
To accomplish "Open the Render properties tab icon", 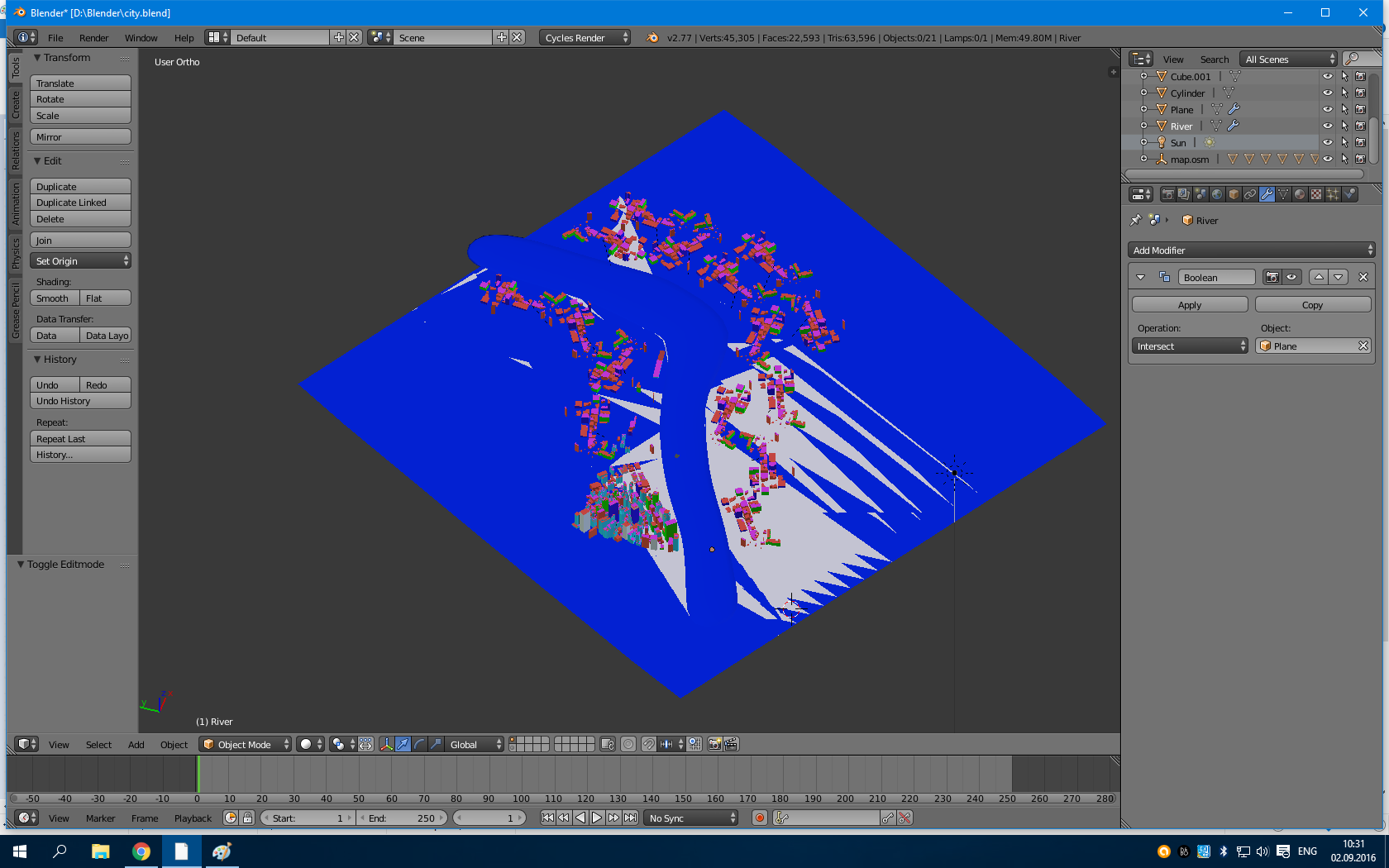I will click(x=1167, y=194).
